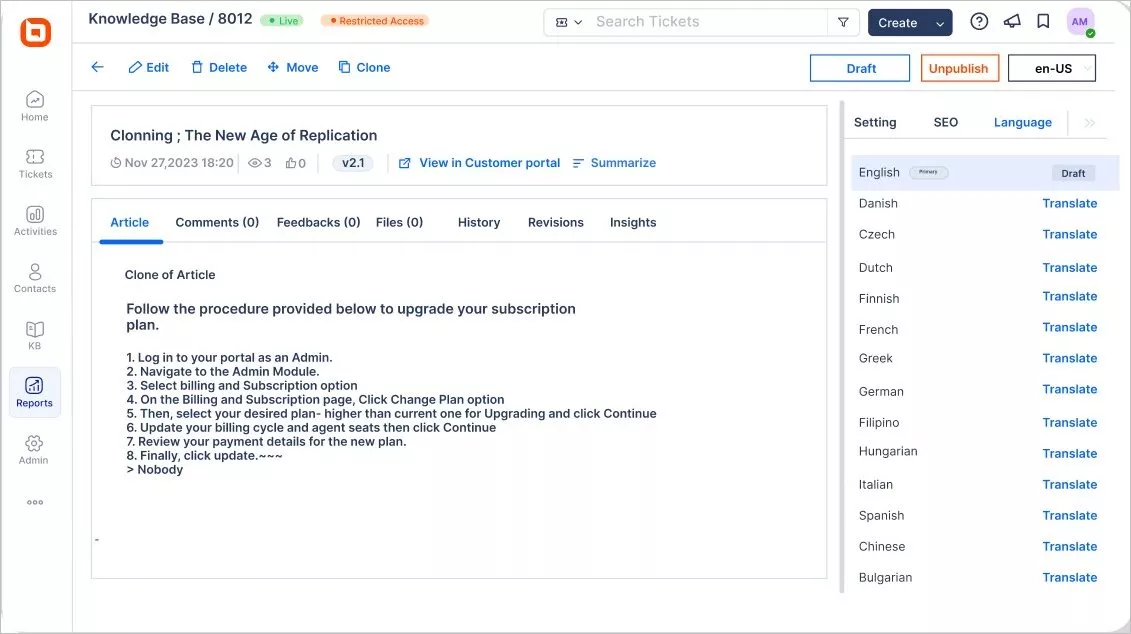Open the Home module from sidebar
This screenshot has width=1131, height=634.
point(34,106)
